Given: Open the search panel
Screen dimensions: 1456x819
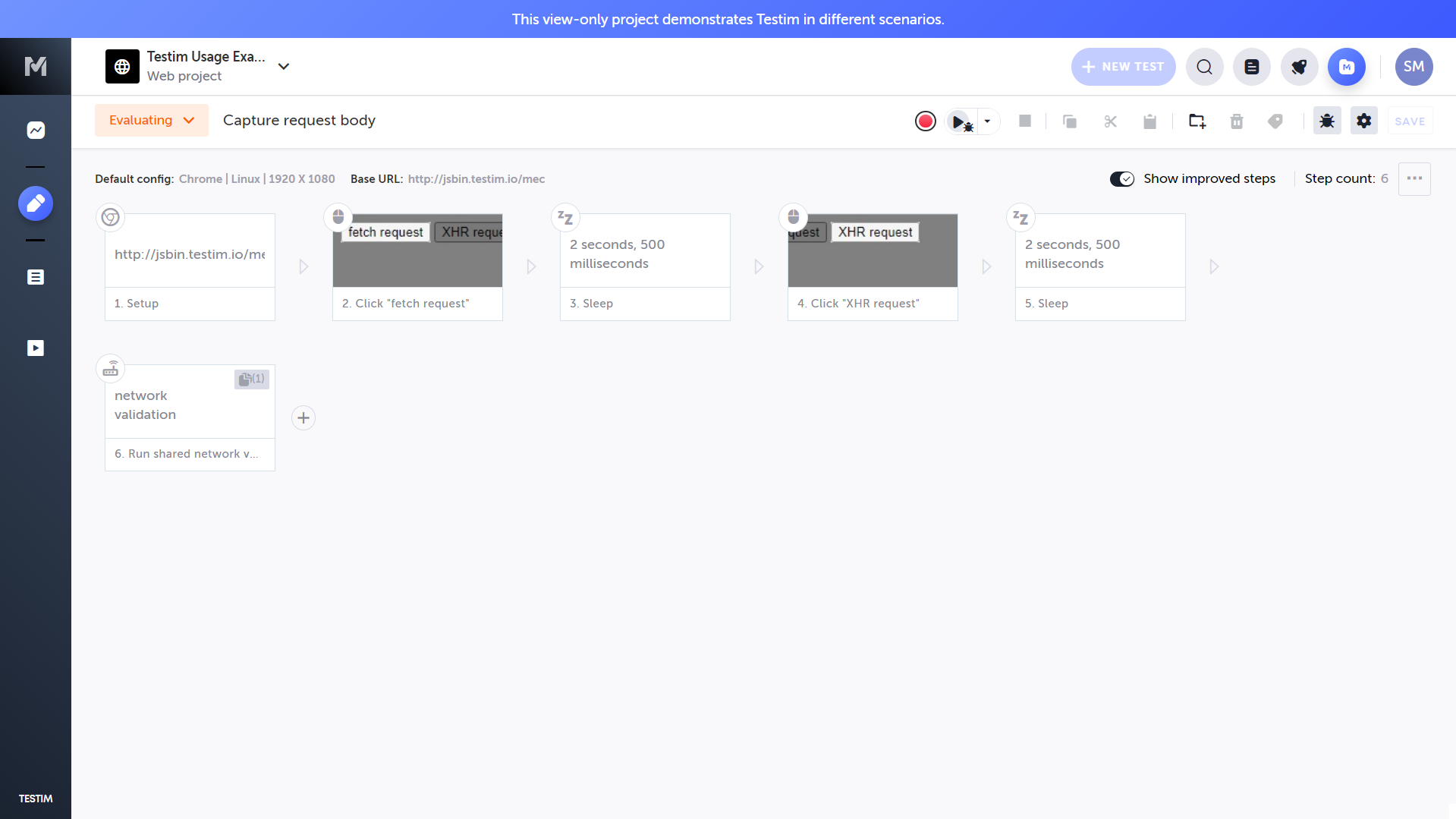Looking at the screenshot, I should pyautogui.click(x=1204, y=67).
